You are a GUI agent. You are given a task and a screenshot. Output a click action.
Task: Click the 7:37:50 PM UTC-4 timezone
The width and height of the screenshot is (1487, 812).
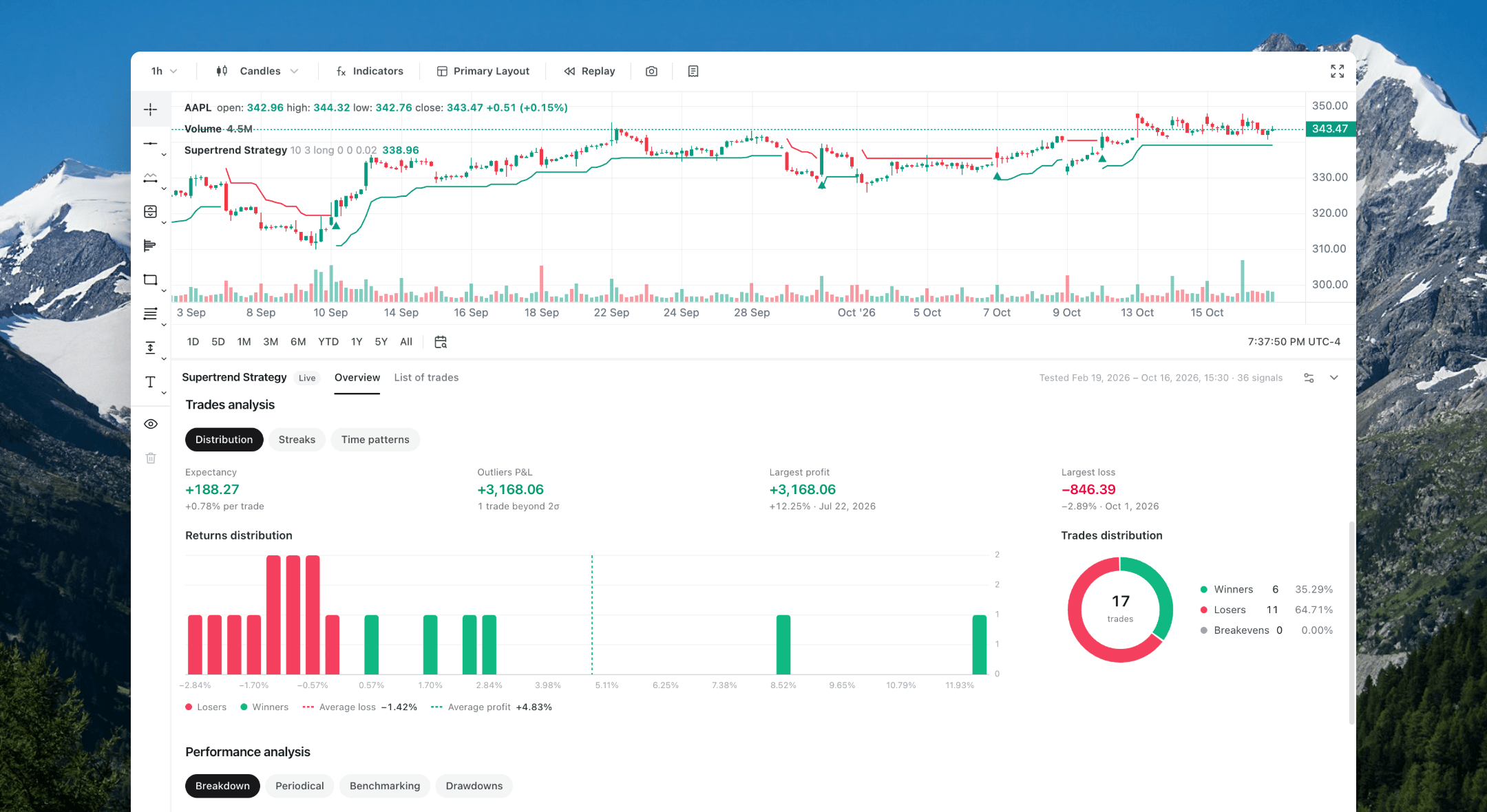point(1294,341)
